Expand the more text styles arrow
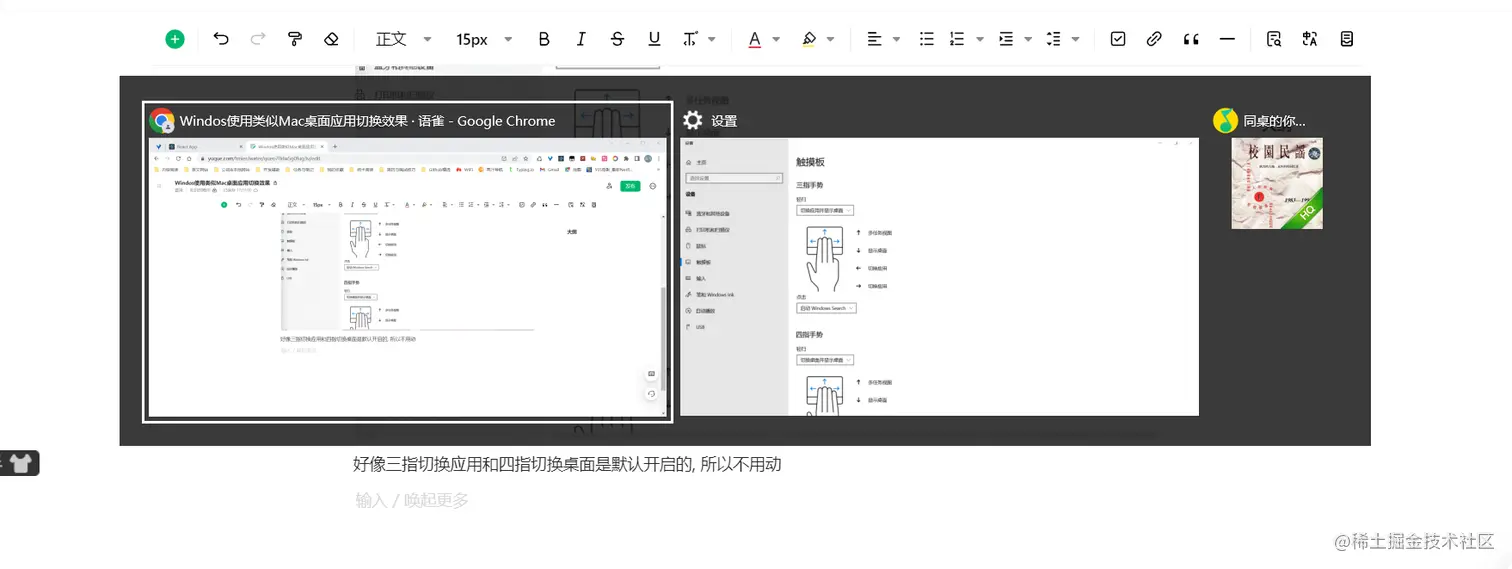Viewport: 1512px width, 569px height. pyautogui.click(x=712, y=39)
